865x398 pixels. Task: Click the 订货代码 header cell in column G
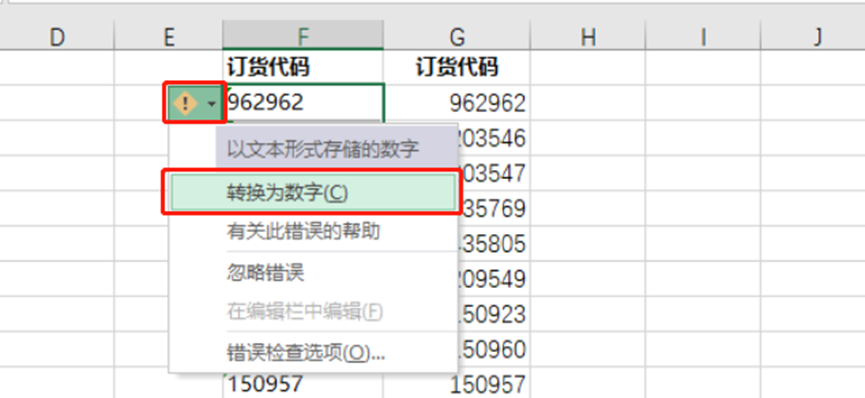coord(457,67)
